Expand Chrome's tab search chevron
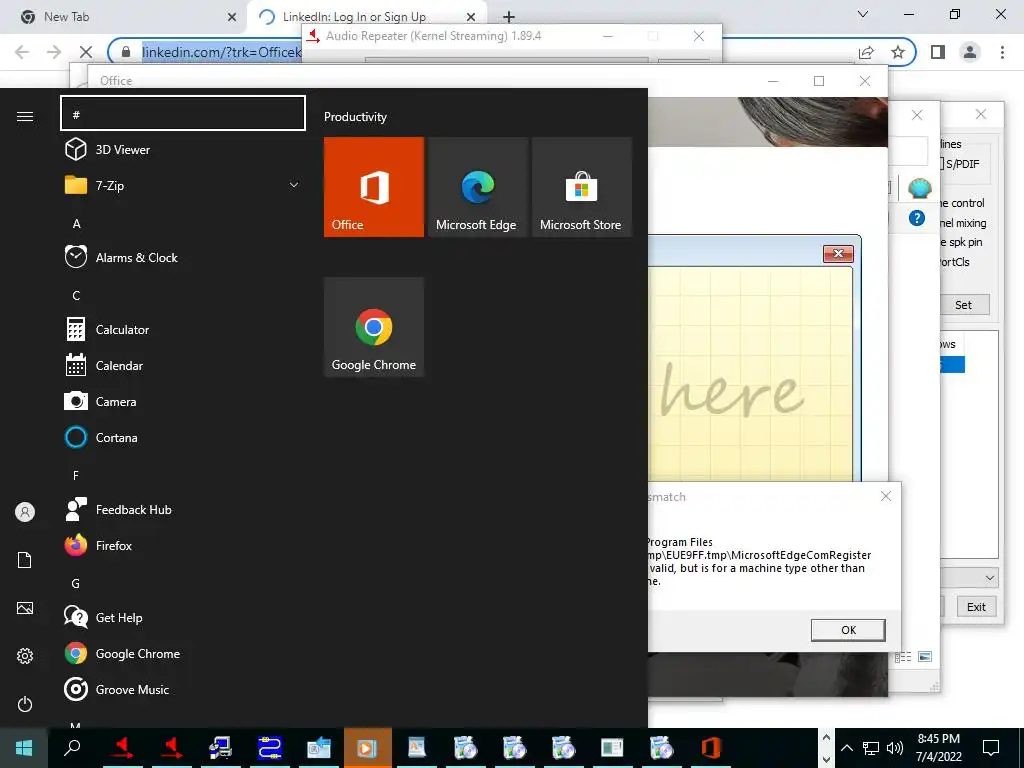 click(x=863, y=14)
